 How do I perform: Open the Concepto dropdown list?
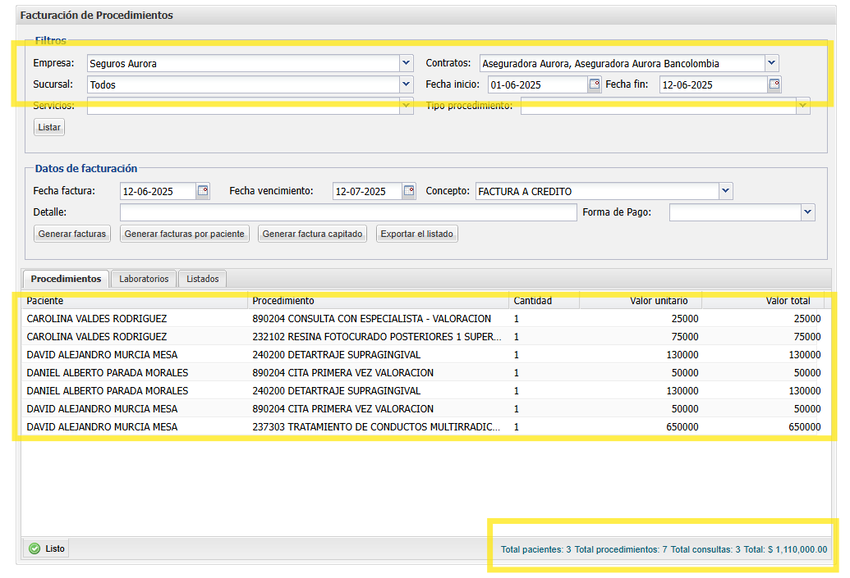726,191
